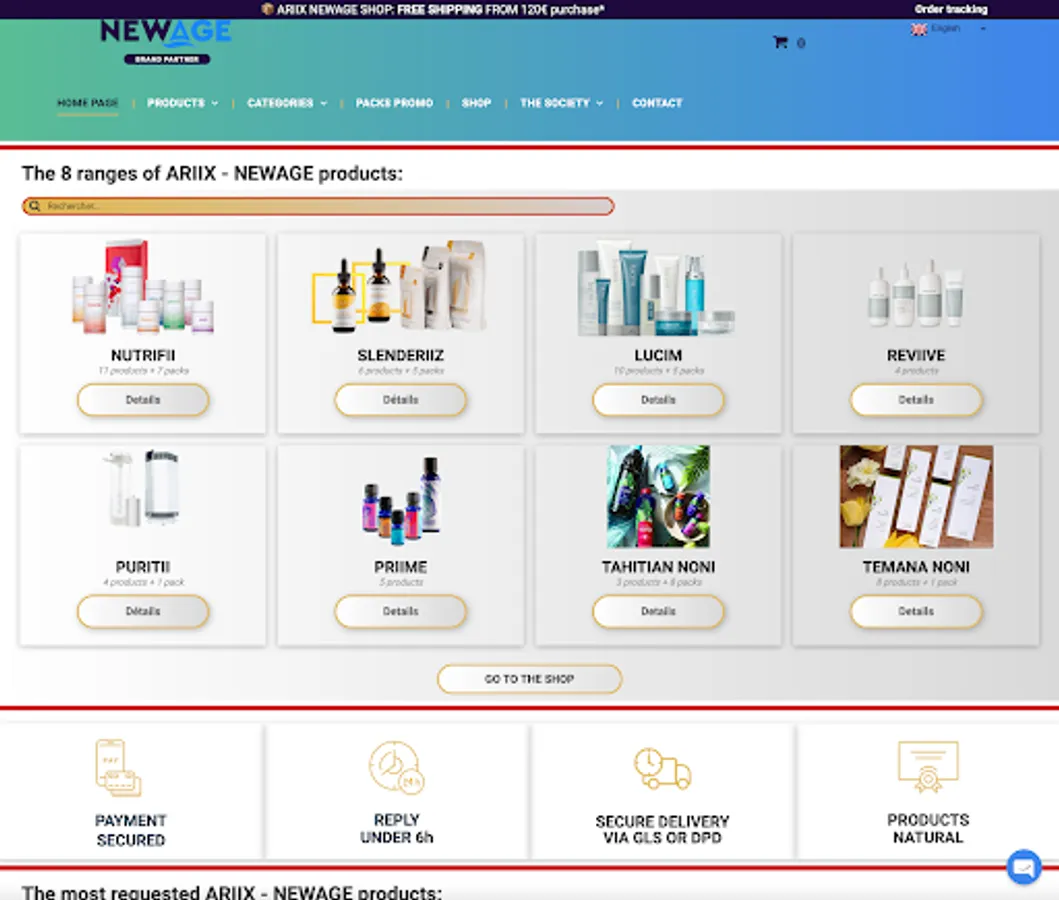1059x900 pixels.
Task: Click the Go To The Shop button
Action: pos(530,679)
